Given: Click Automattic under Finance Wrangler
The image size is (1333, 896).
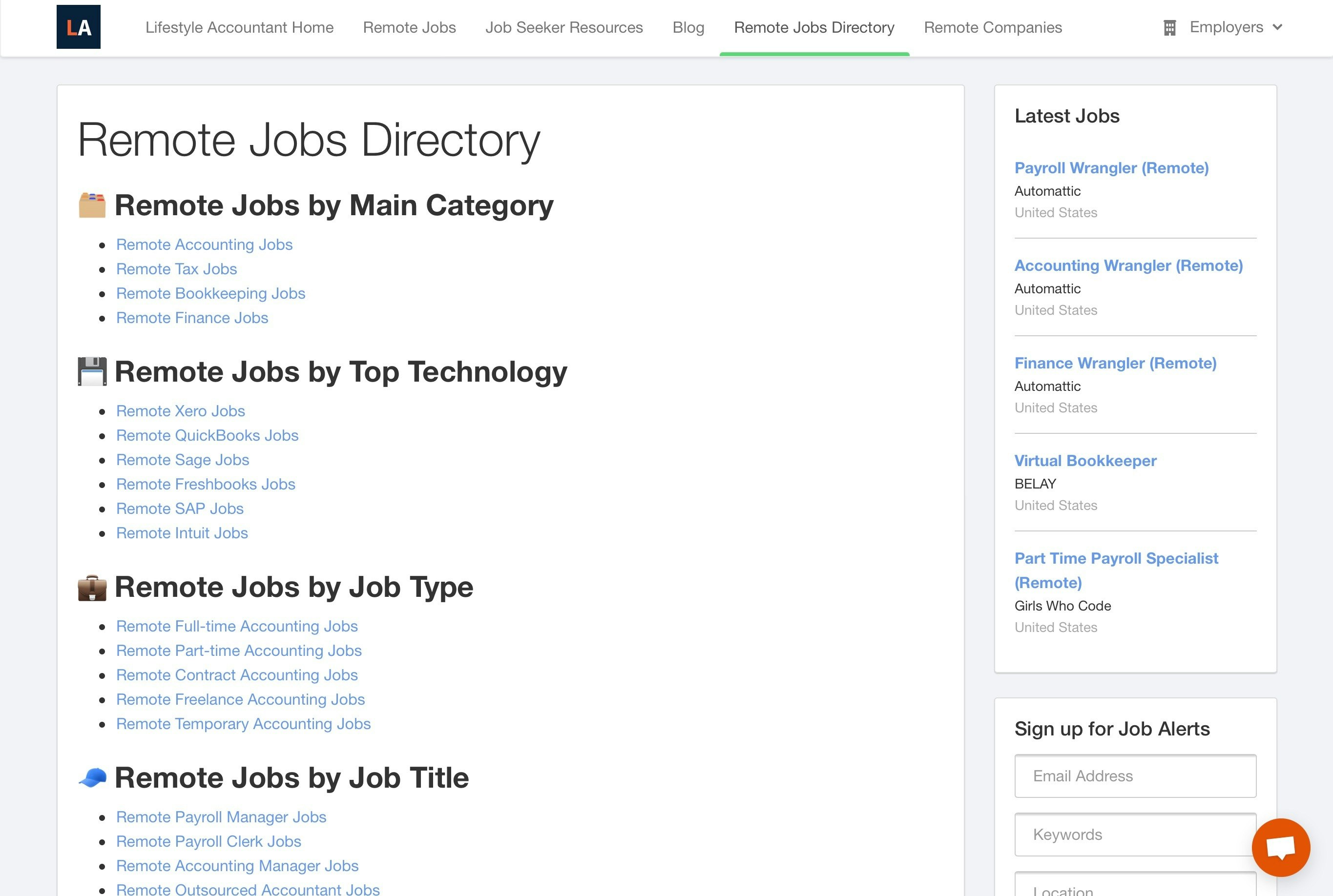Looking at the screenshot, I should pyautogui.click(x=1047, y=387).
